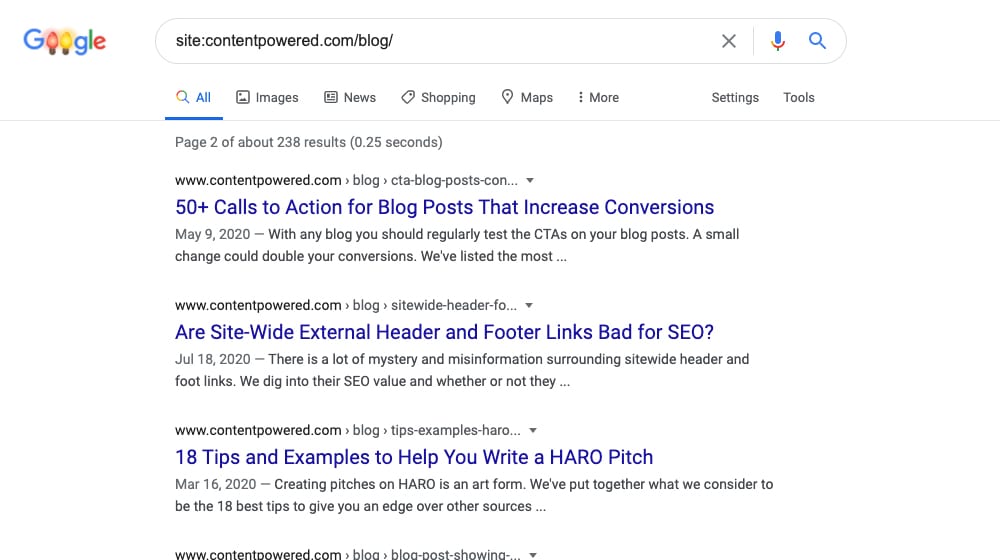1000x560 pixels.
Task: Open search Tools
Action: click(x=799, y=97)
